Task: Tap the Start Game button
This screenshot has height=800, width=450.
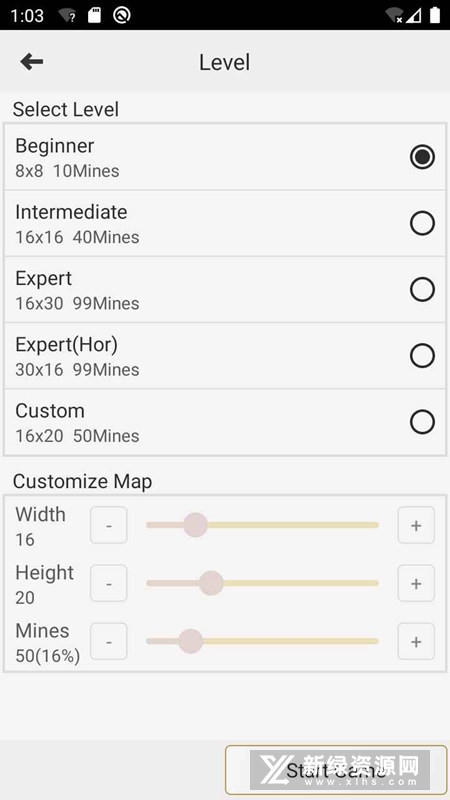Action: click(x=336, y=770)
